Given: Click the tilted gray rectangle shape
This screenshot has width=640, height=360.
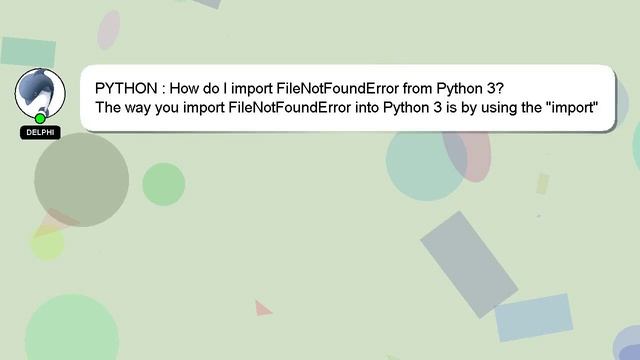Looking at the screenshot, I should coord(469,264).
